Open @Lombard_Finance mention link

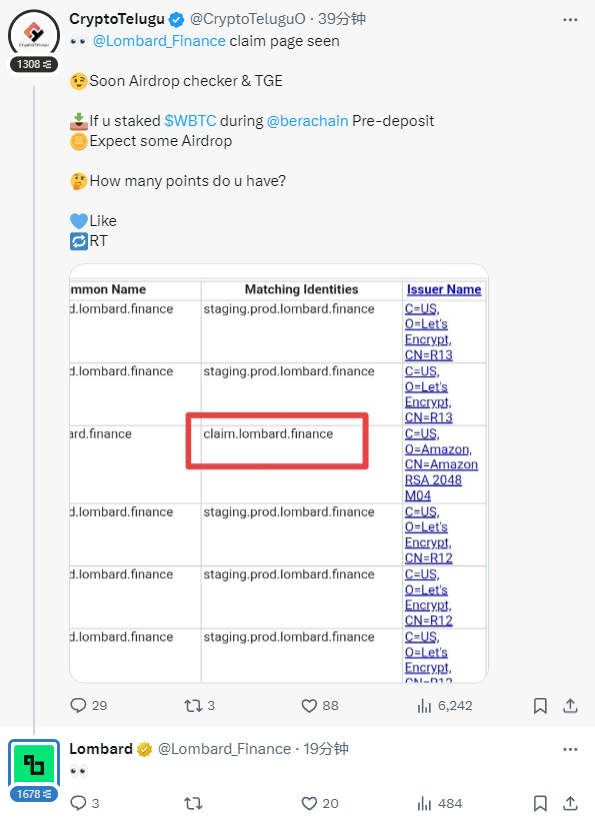[159, 41]
